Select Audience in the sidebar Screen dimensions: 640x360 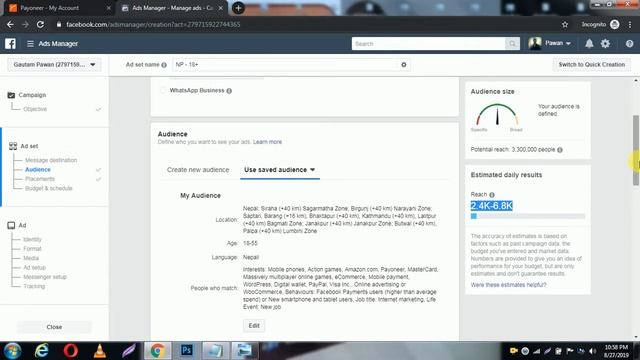point(38,169)
